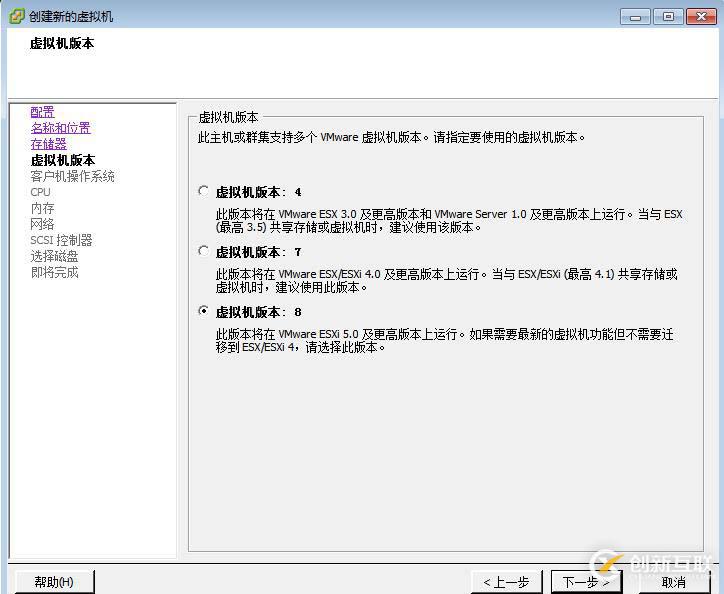Image resolution: width=724 pixels, height=594 pixels.
Task: Click the vSphere icon in title bar
Action: pyautogui.click(x=17, y=17)
